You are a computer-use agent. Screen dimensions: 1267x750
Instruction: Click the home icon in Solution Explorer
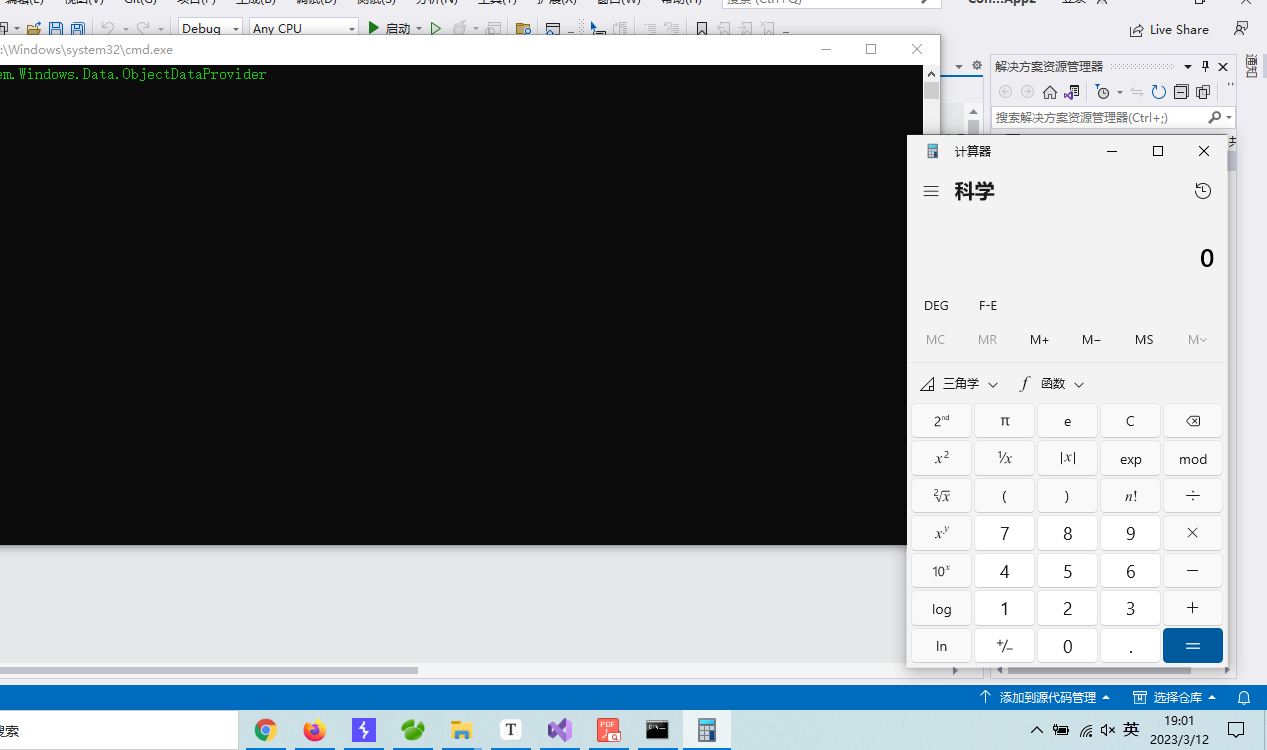[x=1049, y=92]
